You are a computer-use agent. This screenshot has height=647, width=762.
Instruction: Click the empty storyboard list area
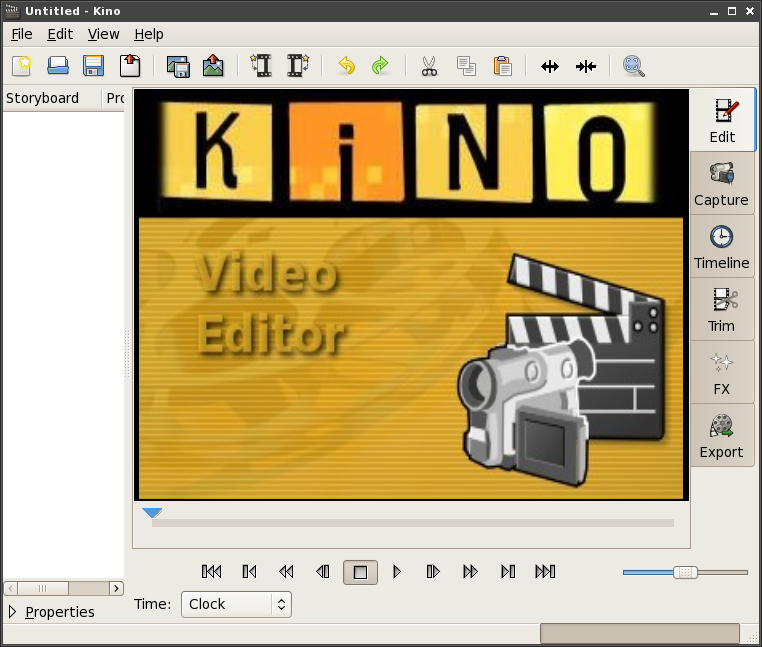click(x=63, y=345)
